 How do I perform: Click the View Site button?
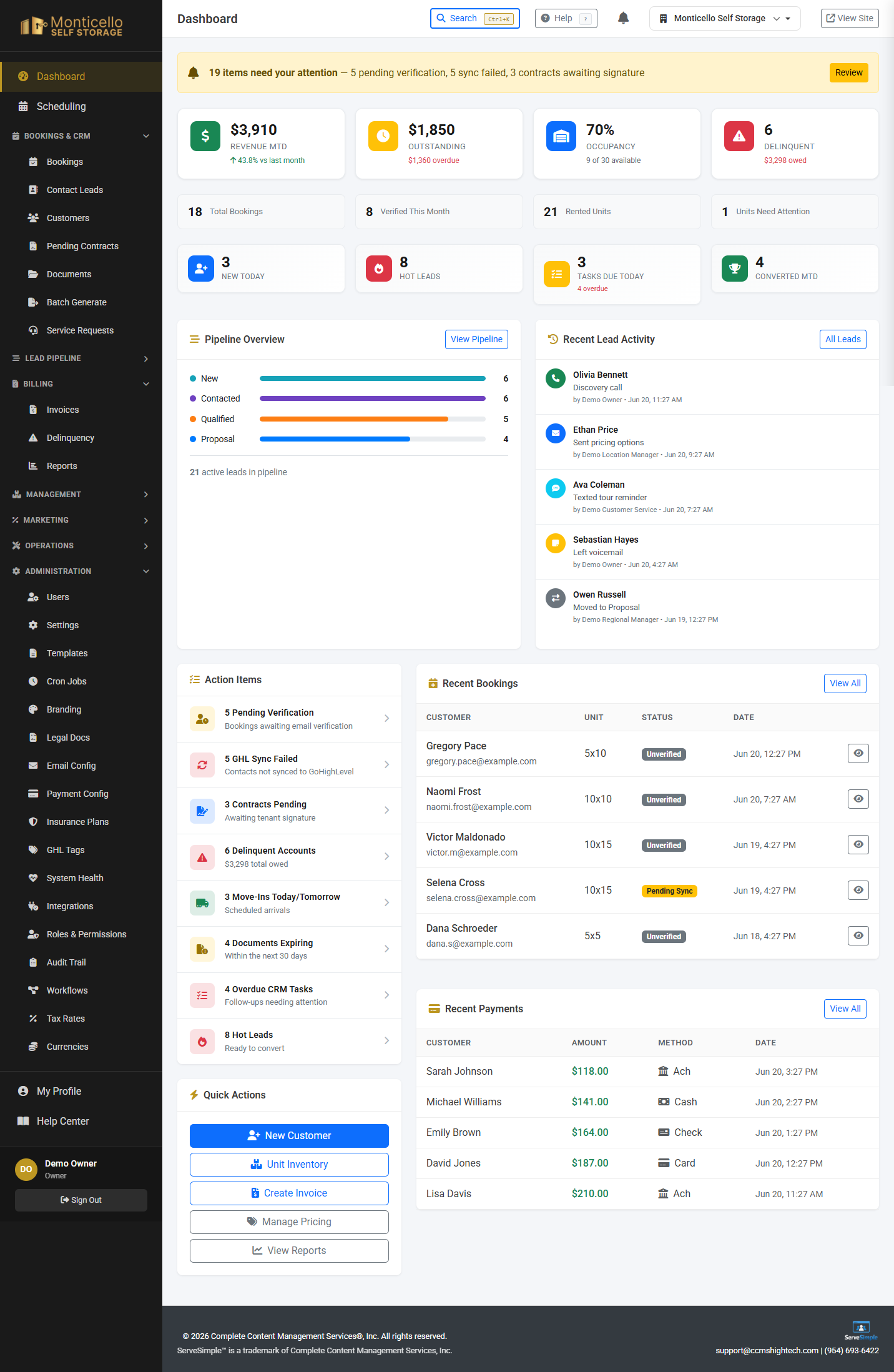click(x=850, y=18)
